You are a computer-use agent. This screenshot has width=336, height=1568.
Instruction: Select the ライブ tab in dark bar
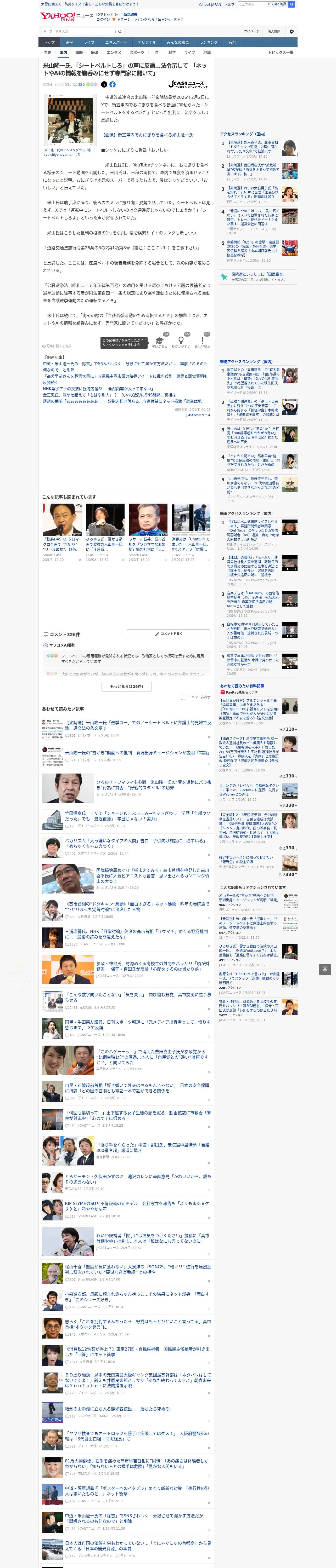pos(89,43)
